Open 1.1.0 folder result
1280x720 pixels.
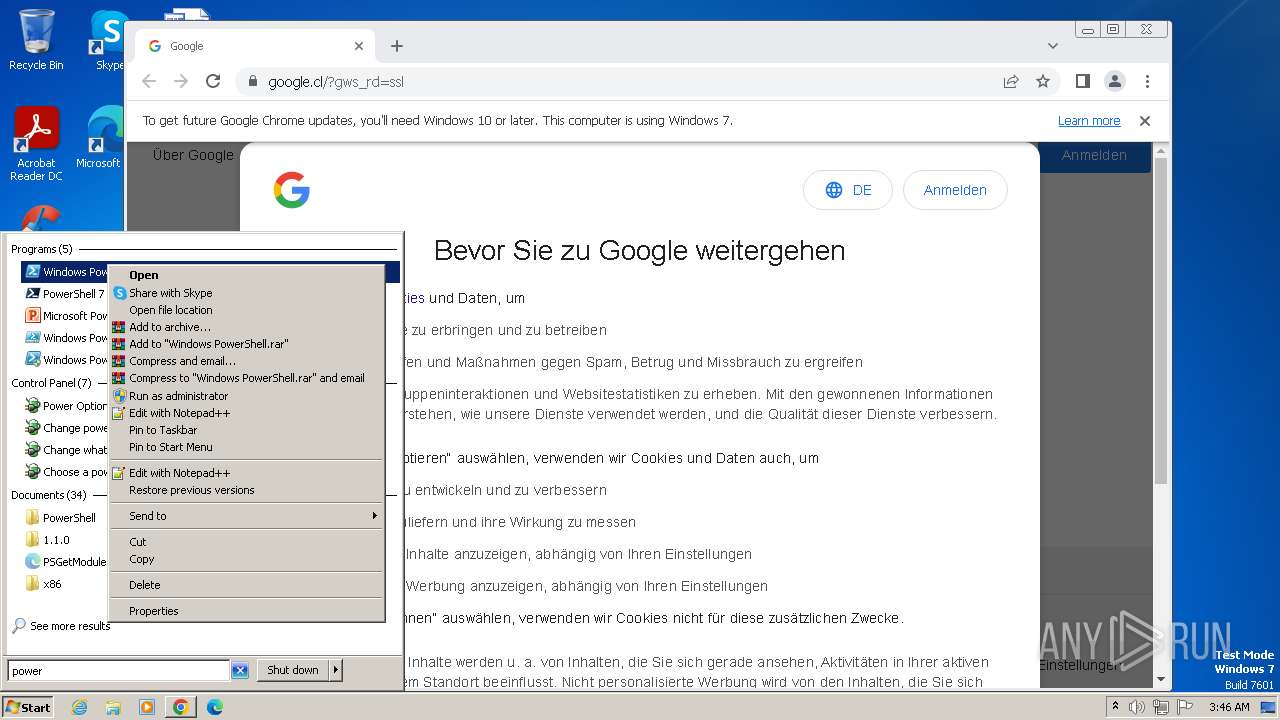pos(65,540)
